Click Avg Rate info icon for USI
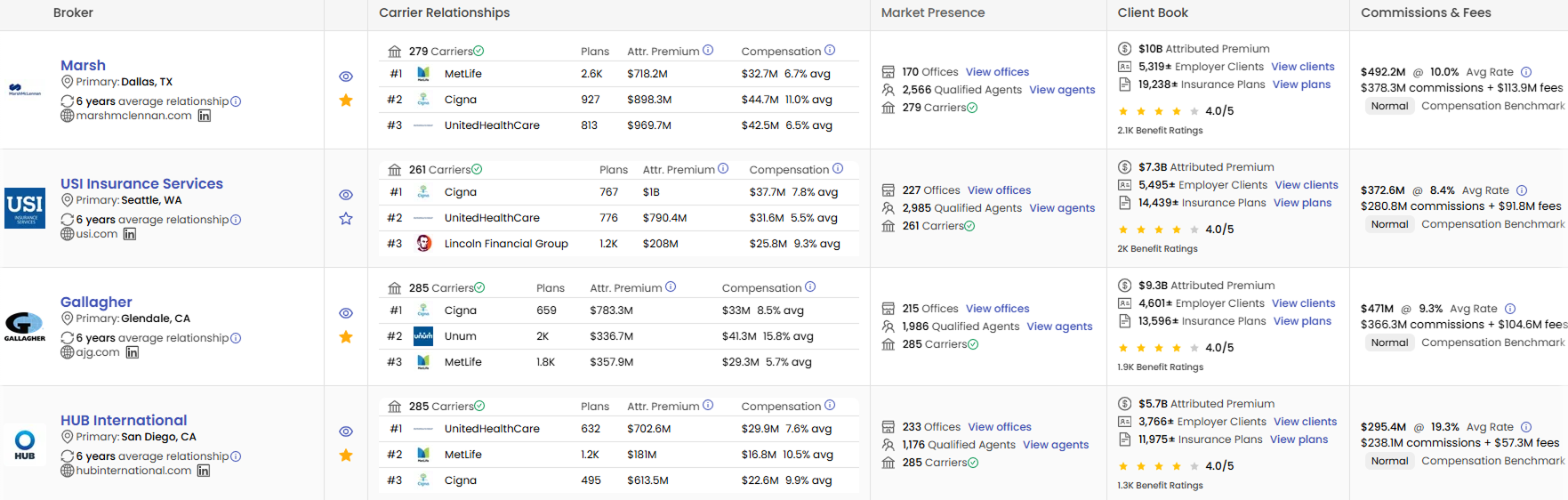 point(1522,190)
